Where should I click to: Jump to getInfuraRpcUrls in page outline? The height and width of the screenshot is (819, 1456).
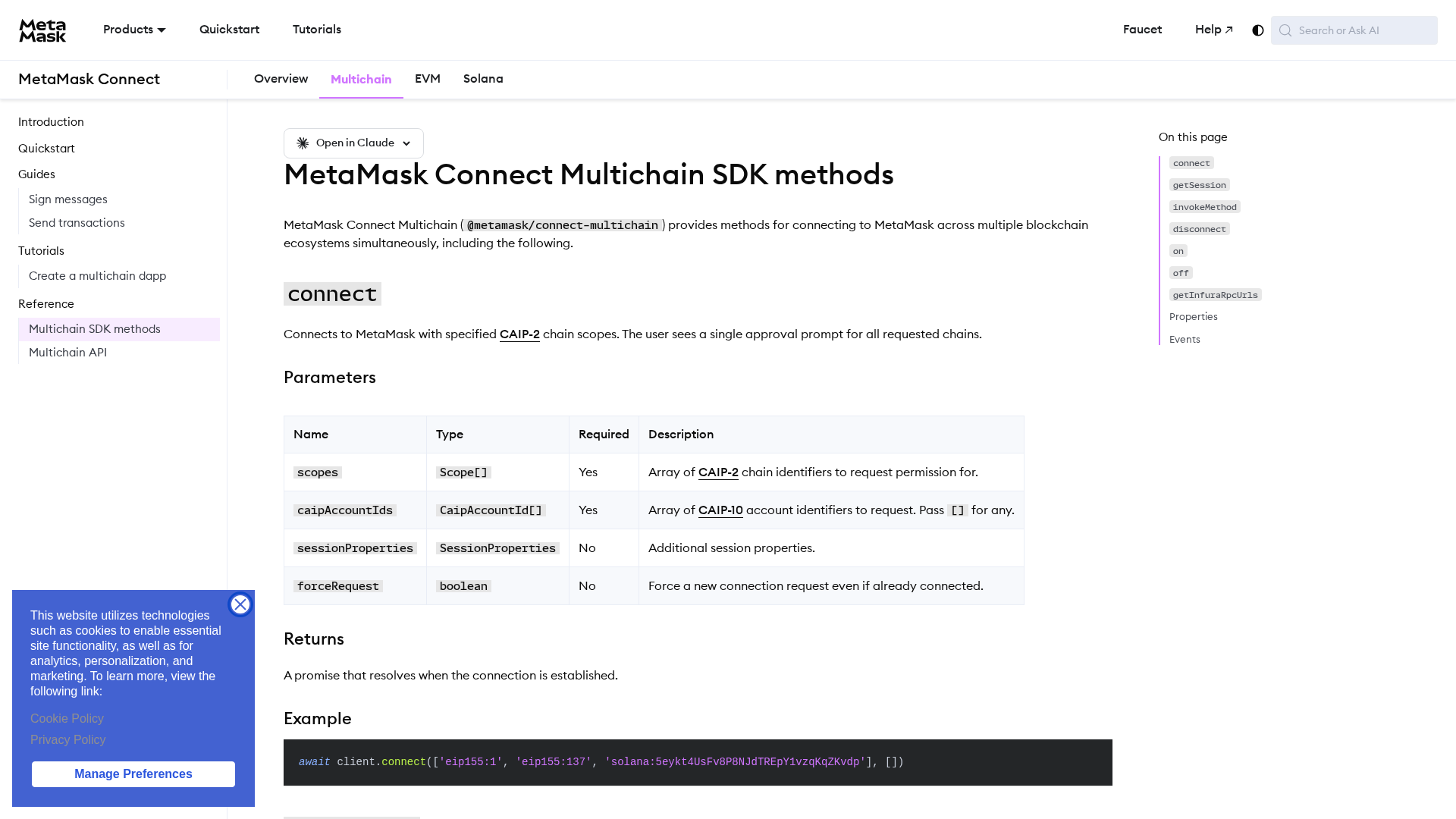(x=1215, y=295)
